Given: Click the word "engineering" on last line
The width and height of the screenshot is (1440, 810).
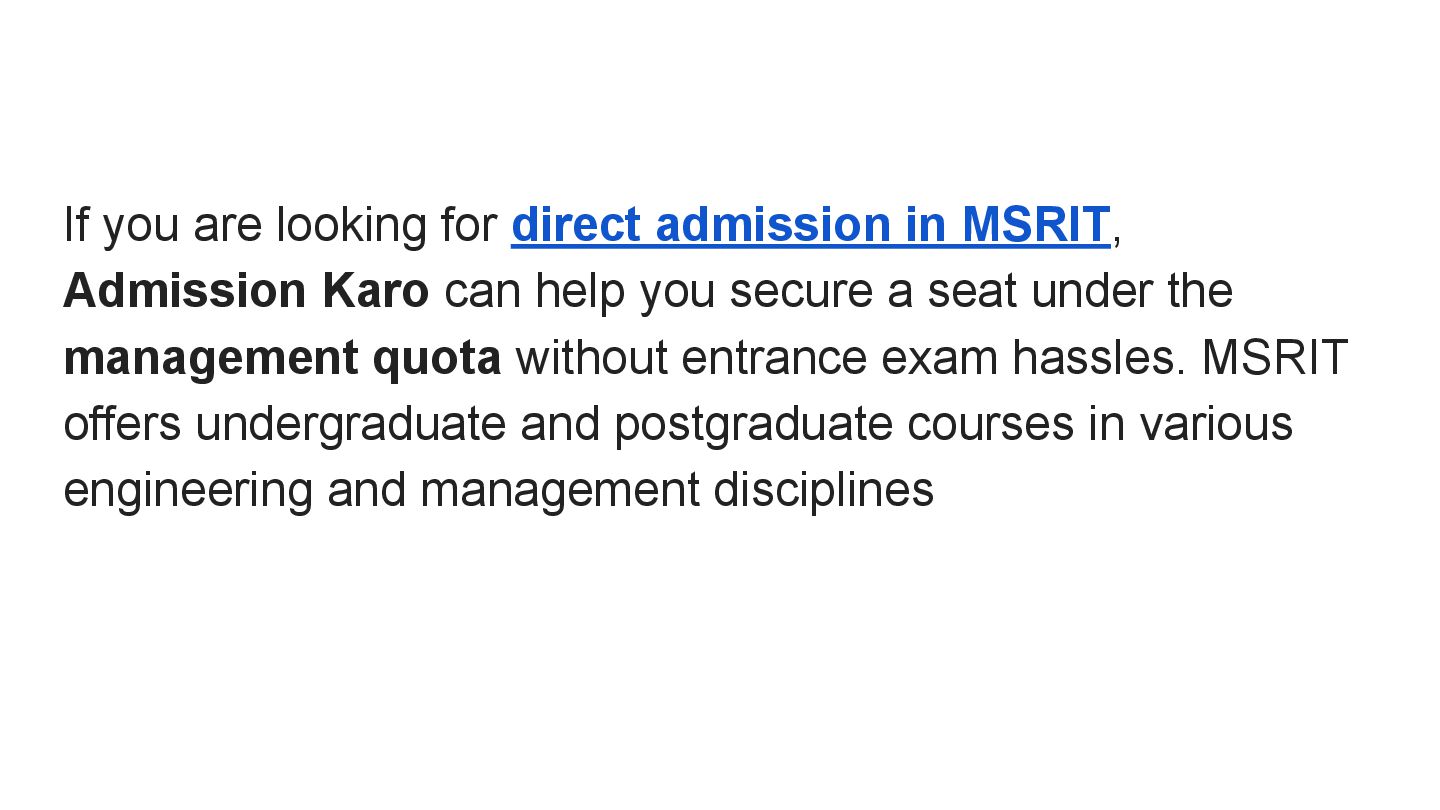Looking at the screenshot, I should 188,491.
